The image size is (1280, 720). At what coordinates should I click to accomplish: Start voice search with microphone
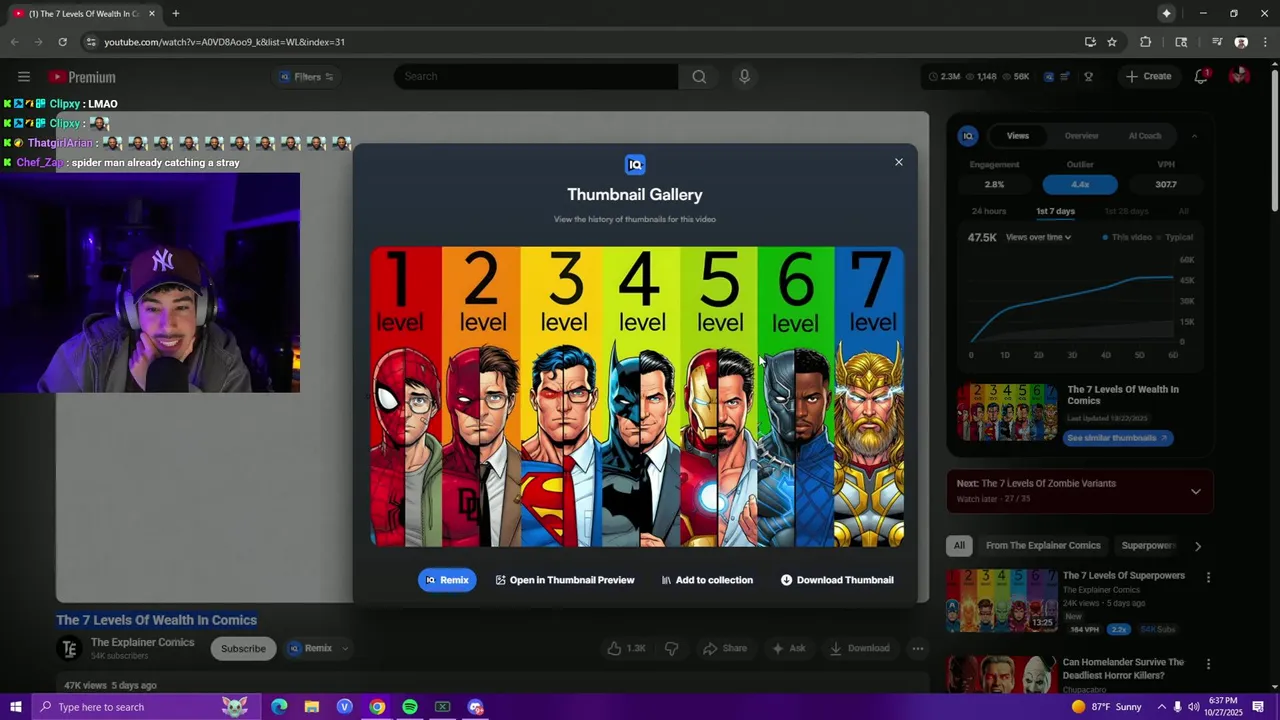(x=744, y=77)
